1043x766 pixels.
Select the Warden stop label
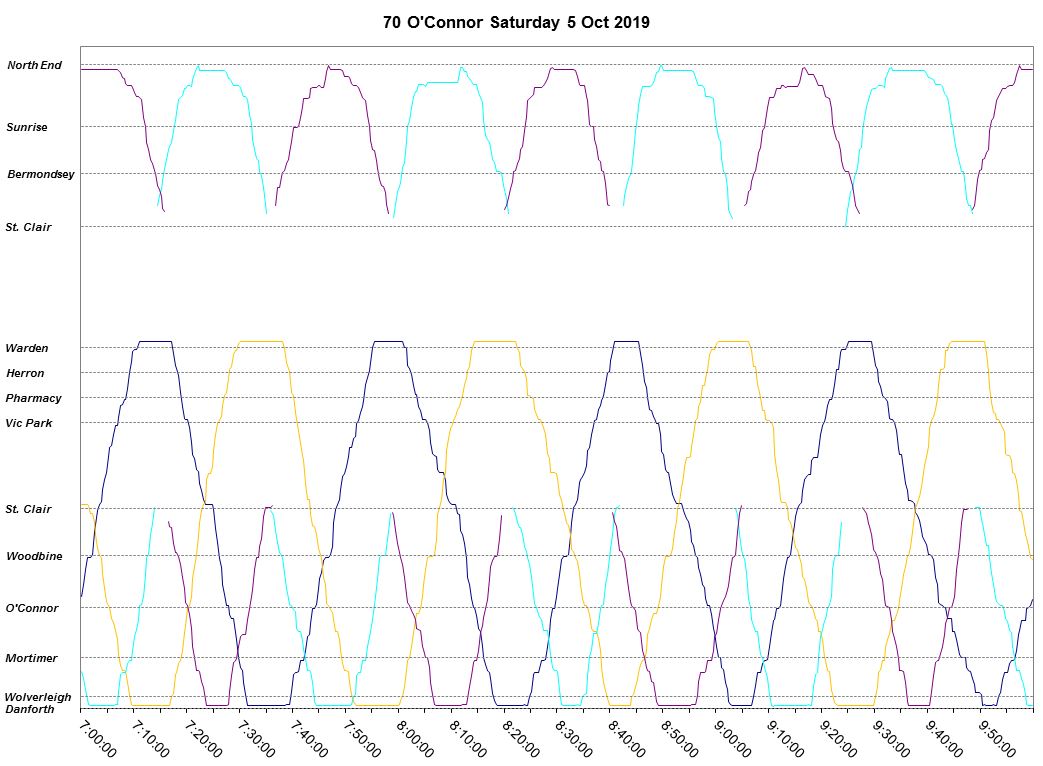point(27,349)
